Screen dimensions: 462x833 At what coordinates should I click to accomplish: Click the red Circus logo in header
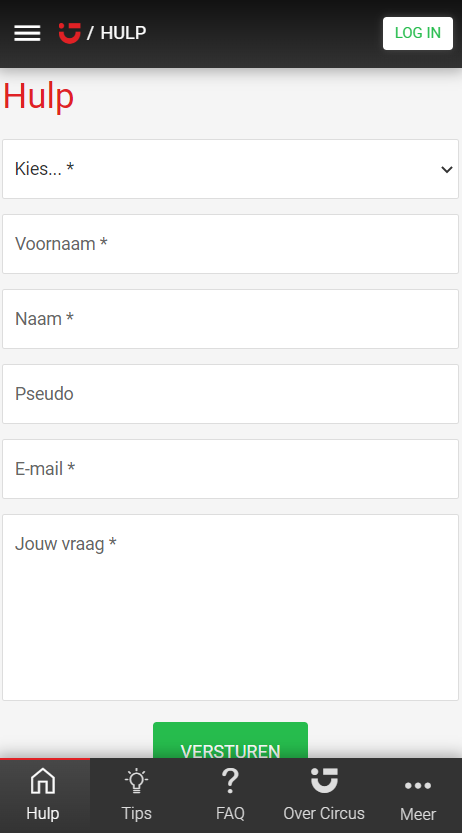(x=70, y=33)
